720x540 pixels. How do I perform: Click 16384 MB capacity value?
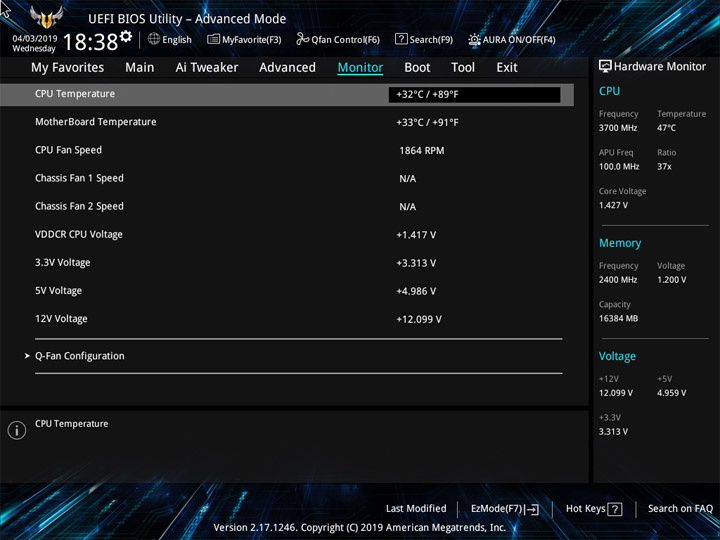pyautogui.click(x=618, y=318)
